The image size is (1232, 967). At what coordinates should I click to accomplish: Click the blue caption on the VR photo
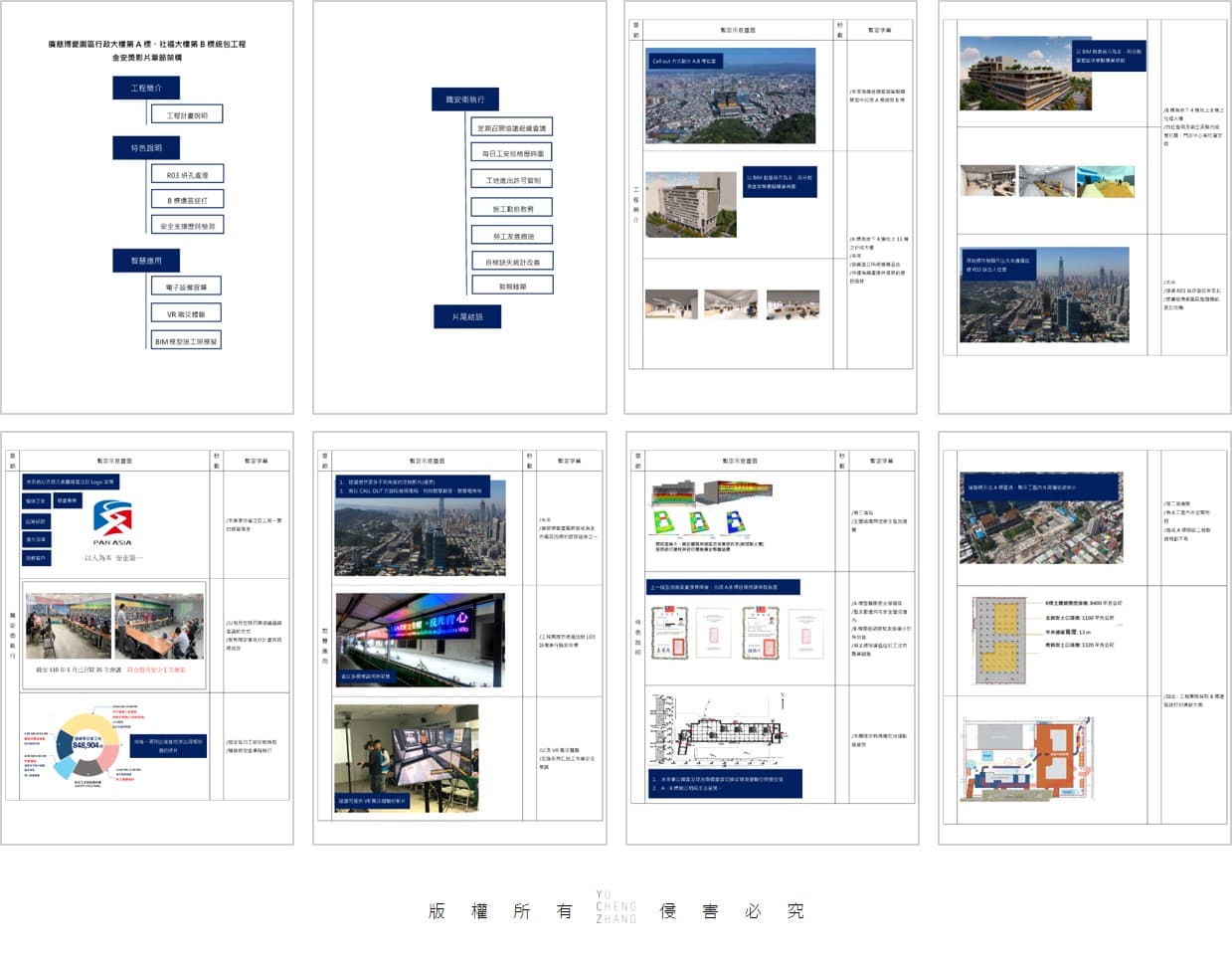point(373,800)
